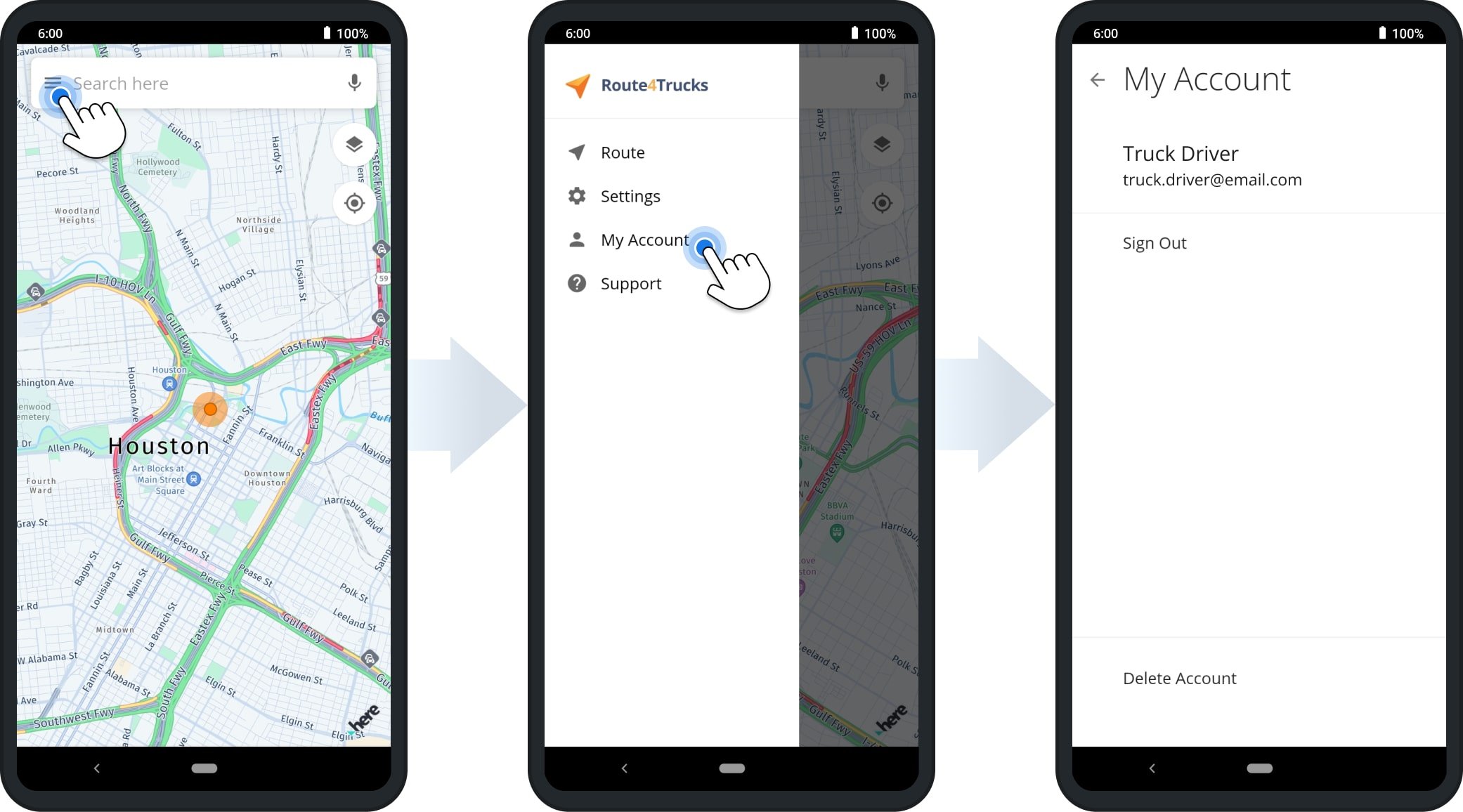Click the Delete Account link
The height and width of the screenshot is (812, 1463).
tap(1180, 677)
